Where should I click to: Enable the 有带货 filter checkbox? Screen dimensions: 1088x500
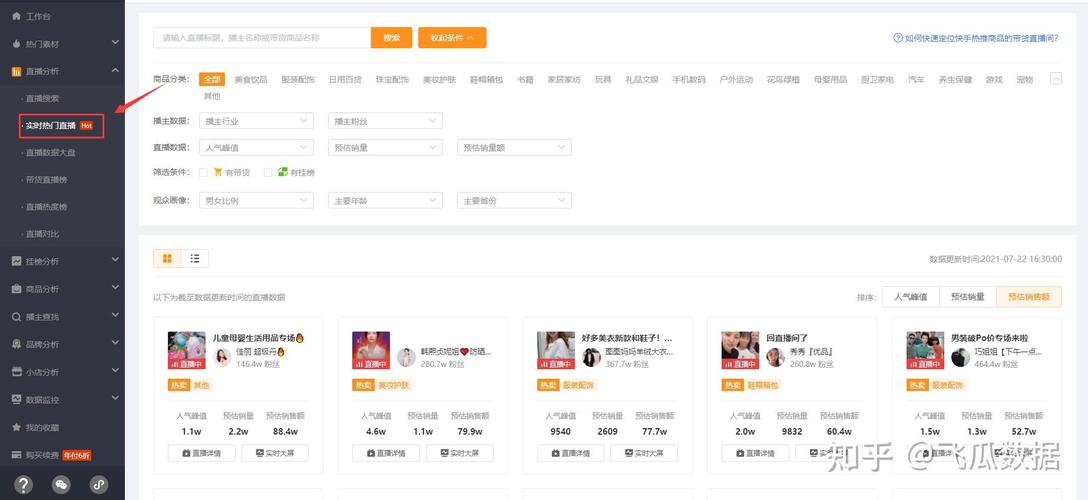(204, 173)
